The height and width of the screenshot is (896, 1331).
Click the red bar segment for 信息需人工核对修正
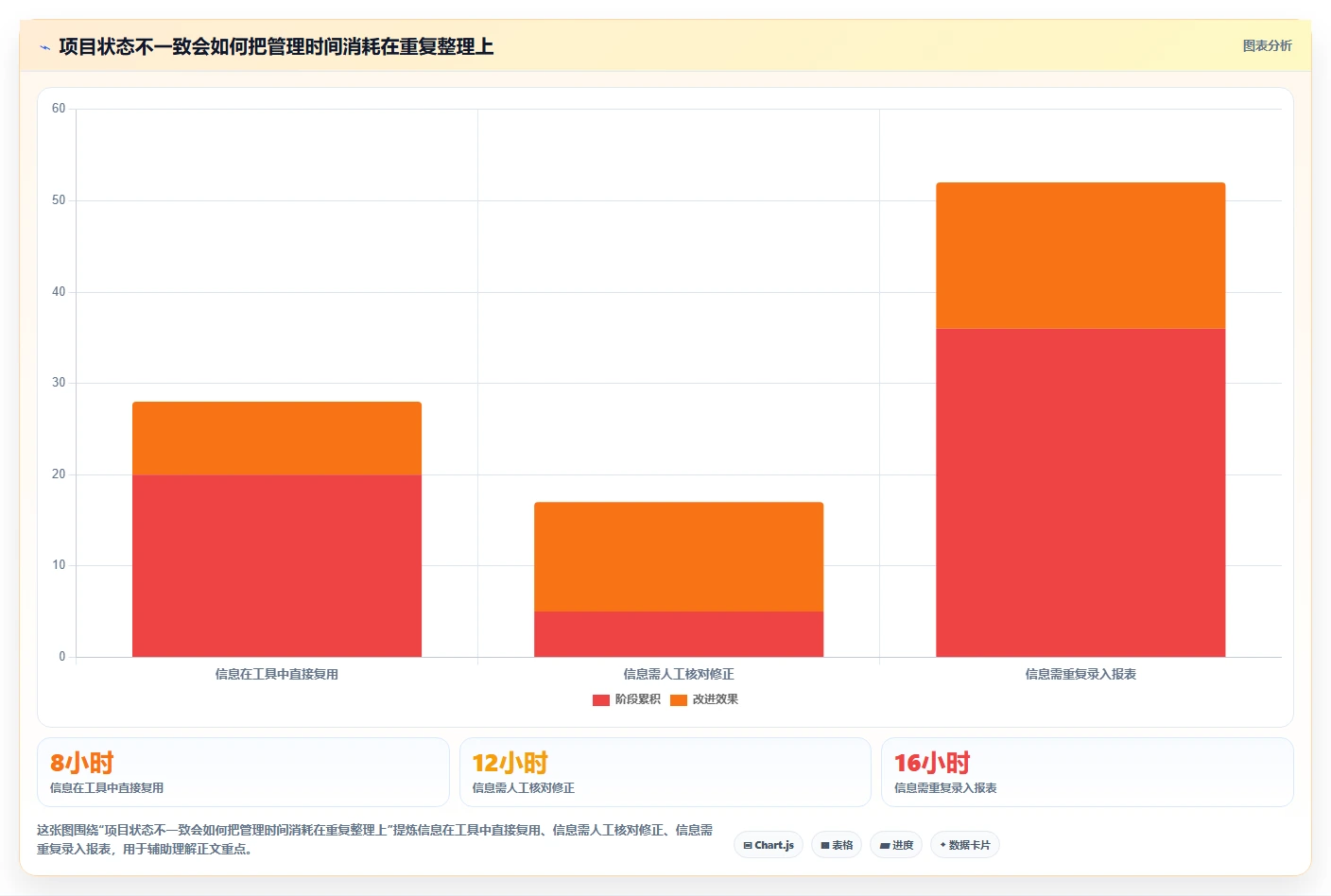(679, 634)
